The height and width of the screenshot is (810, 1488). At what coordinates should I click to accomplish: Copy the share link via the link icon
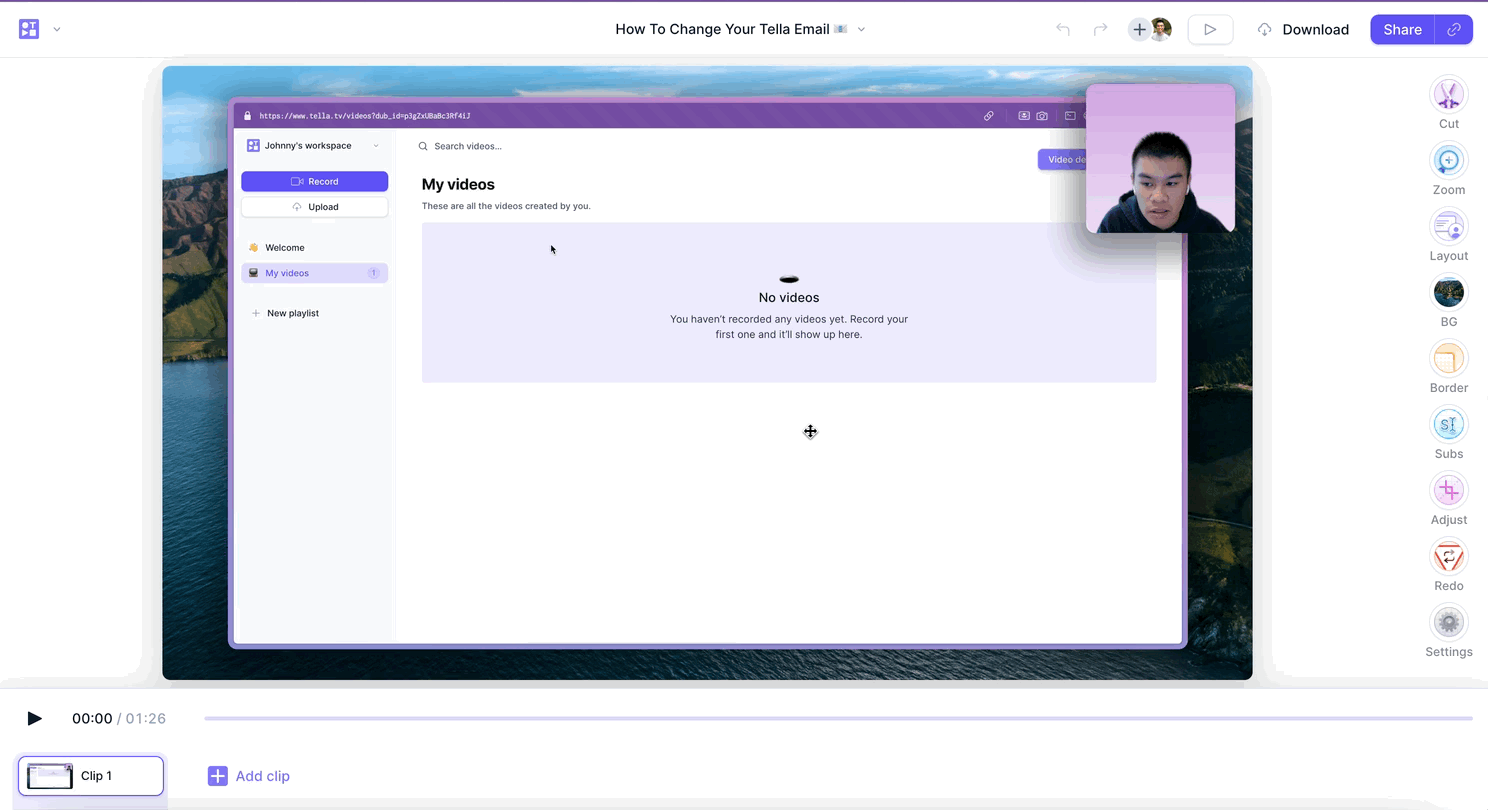pyautogui.click(x=1454, y=30)
